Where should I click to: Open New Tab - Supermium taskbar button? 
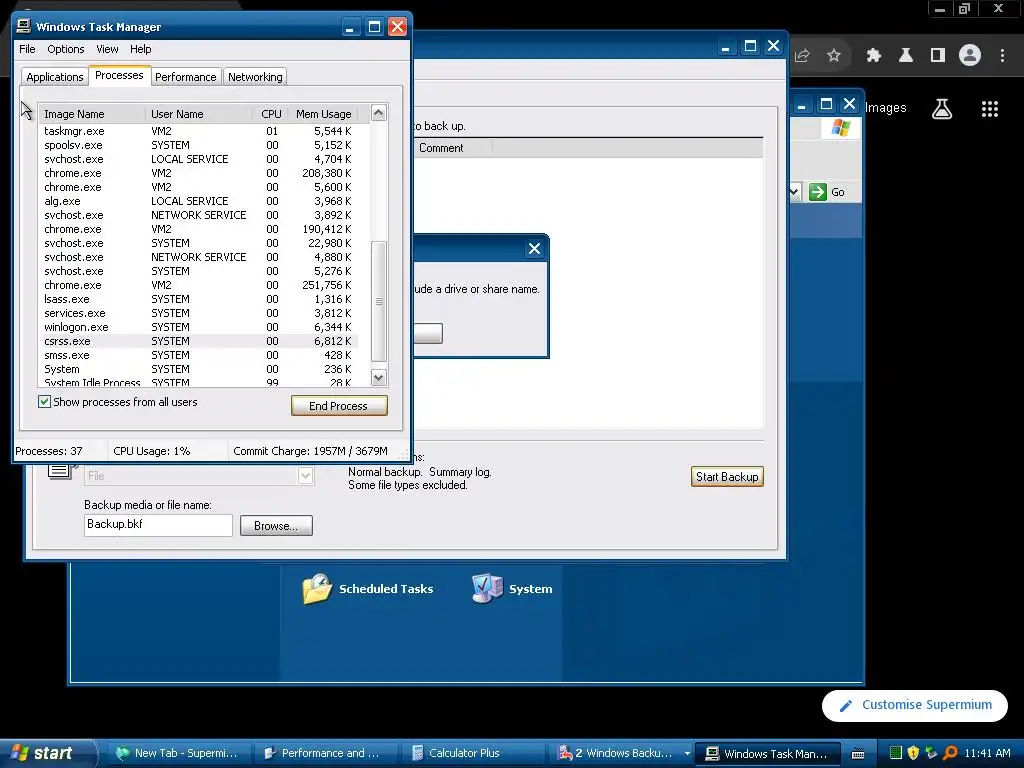(x=178, y=754)
